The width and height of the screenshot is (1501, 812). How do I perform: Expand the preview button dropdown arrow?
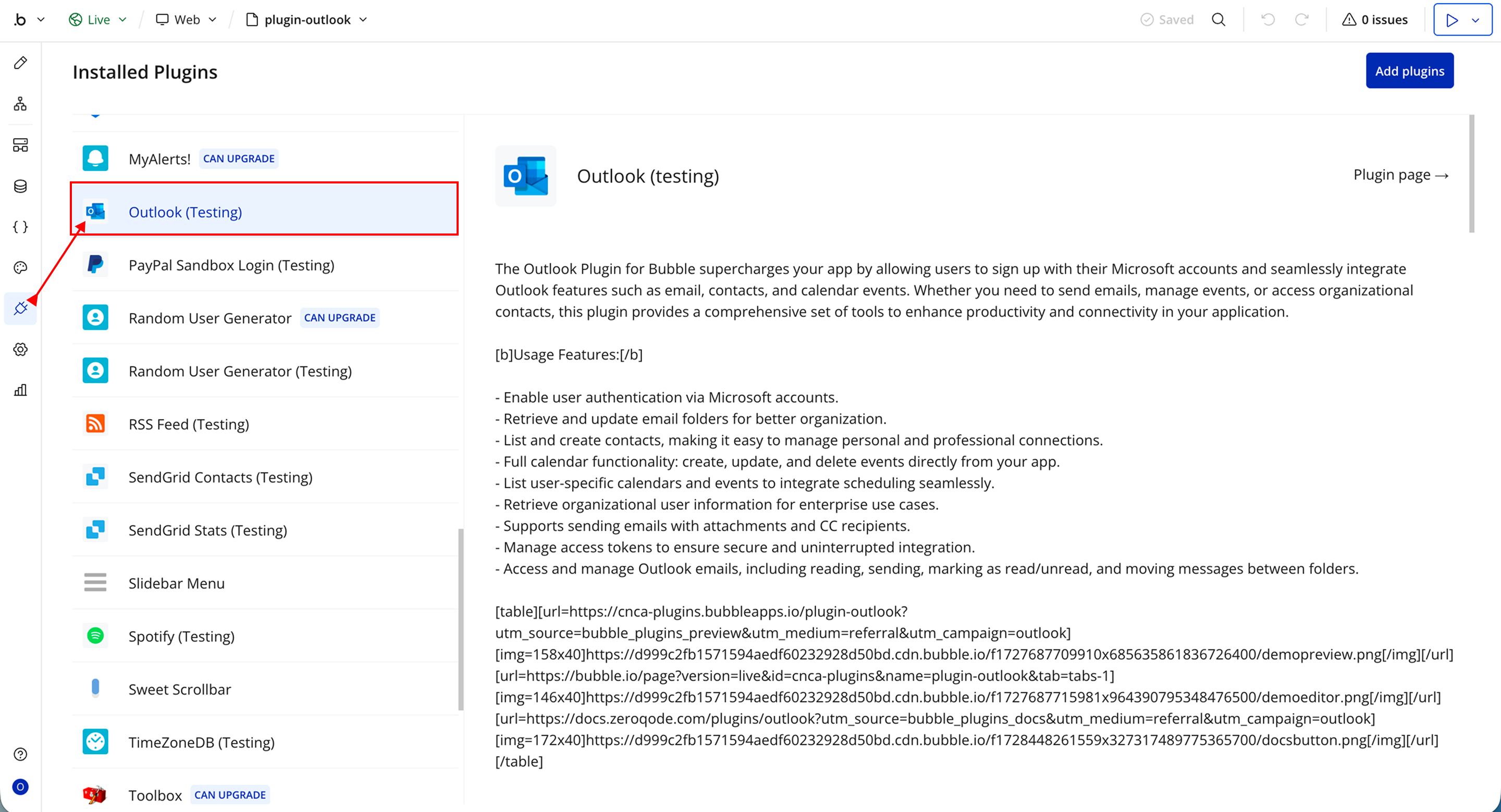[1475, 20]
